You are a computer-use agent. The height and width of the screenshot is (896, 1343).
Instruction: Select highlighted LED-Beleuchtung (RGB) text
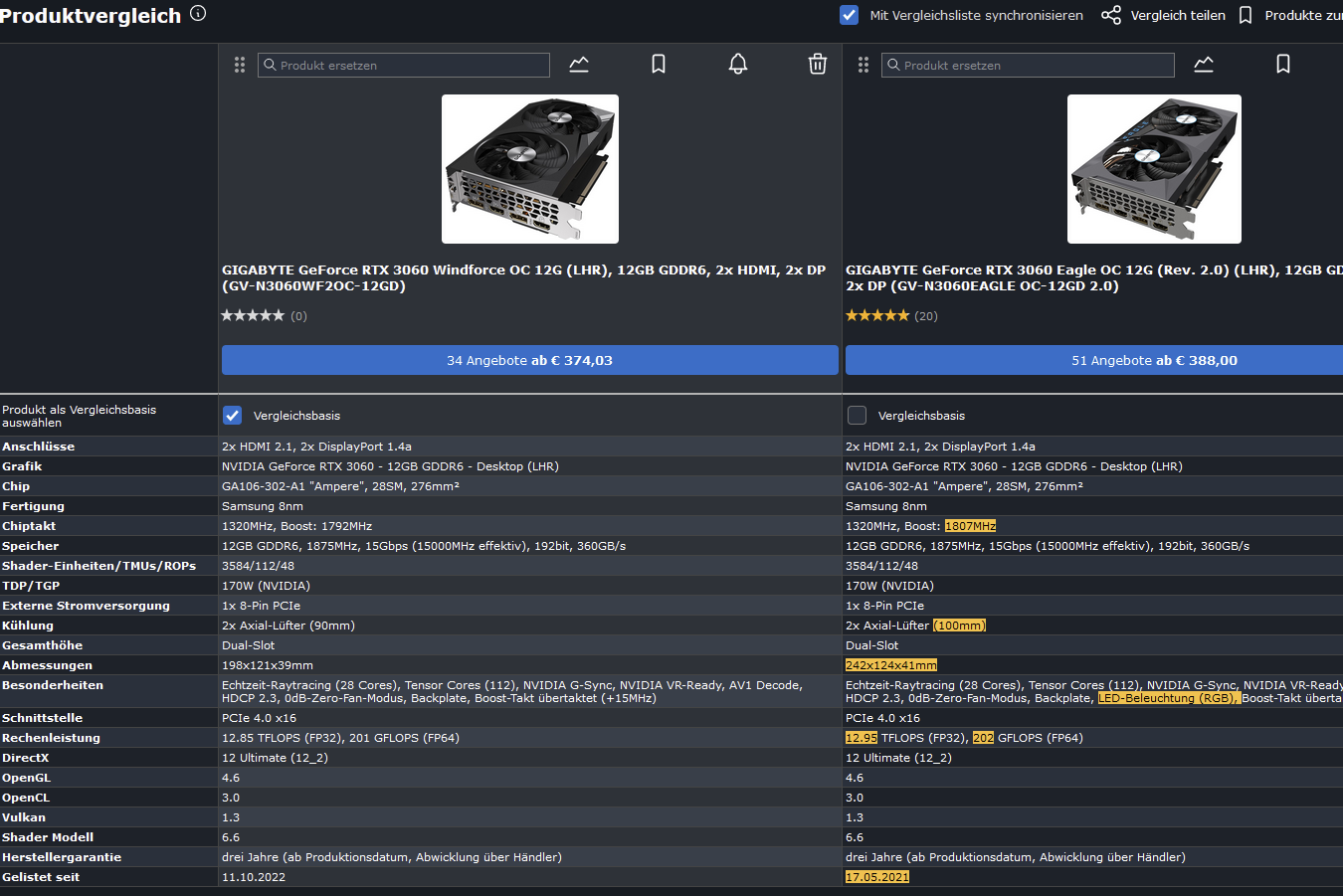pyautogui.click(x=1168, y=698)
